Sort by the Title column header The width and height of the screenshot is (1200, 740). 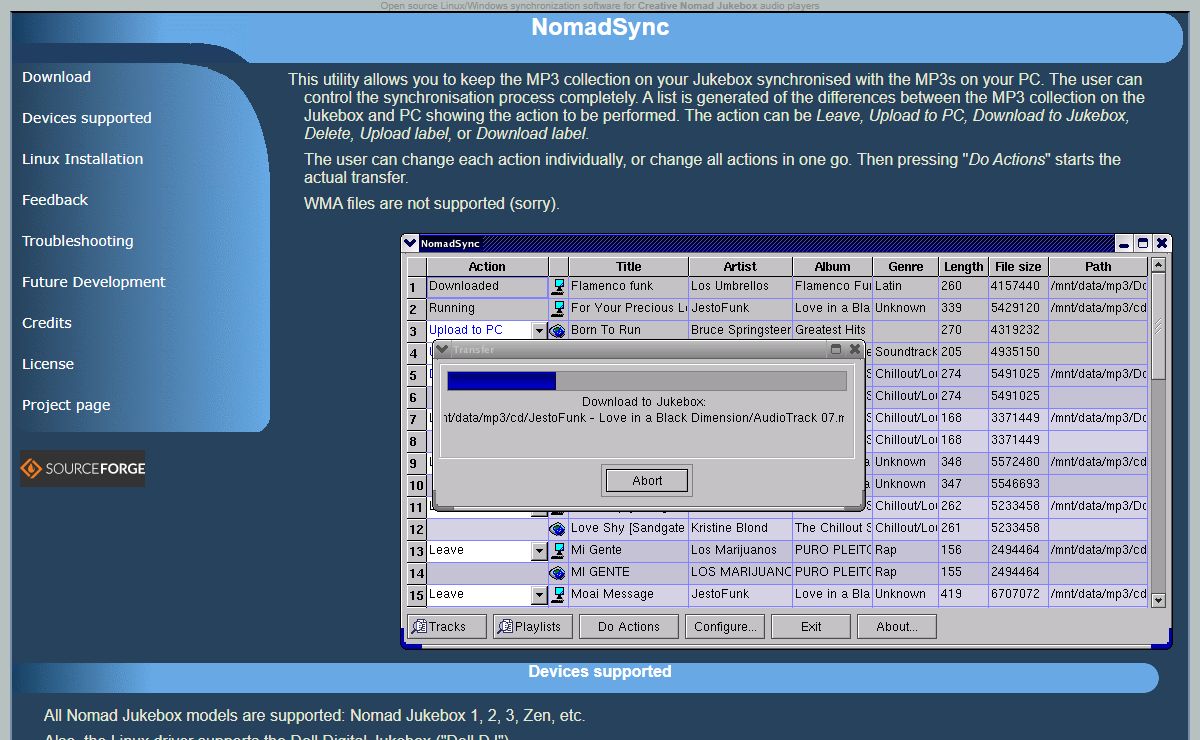tap(629, 267)
